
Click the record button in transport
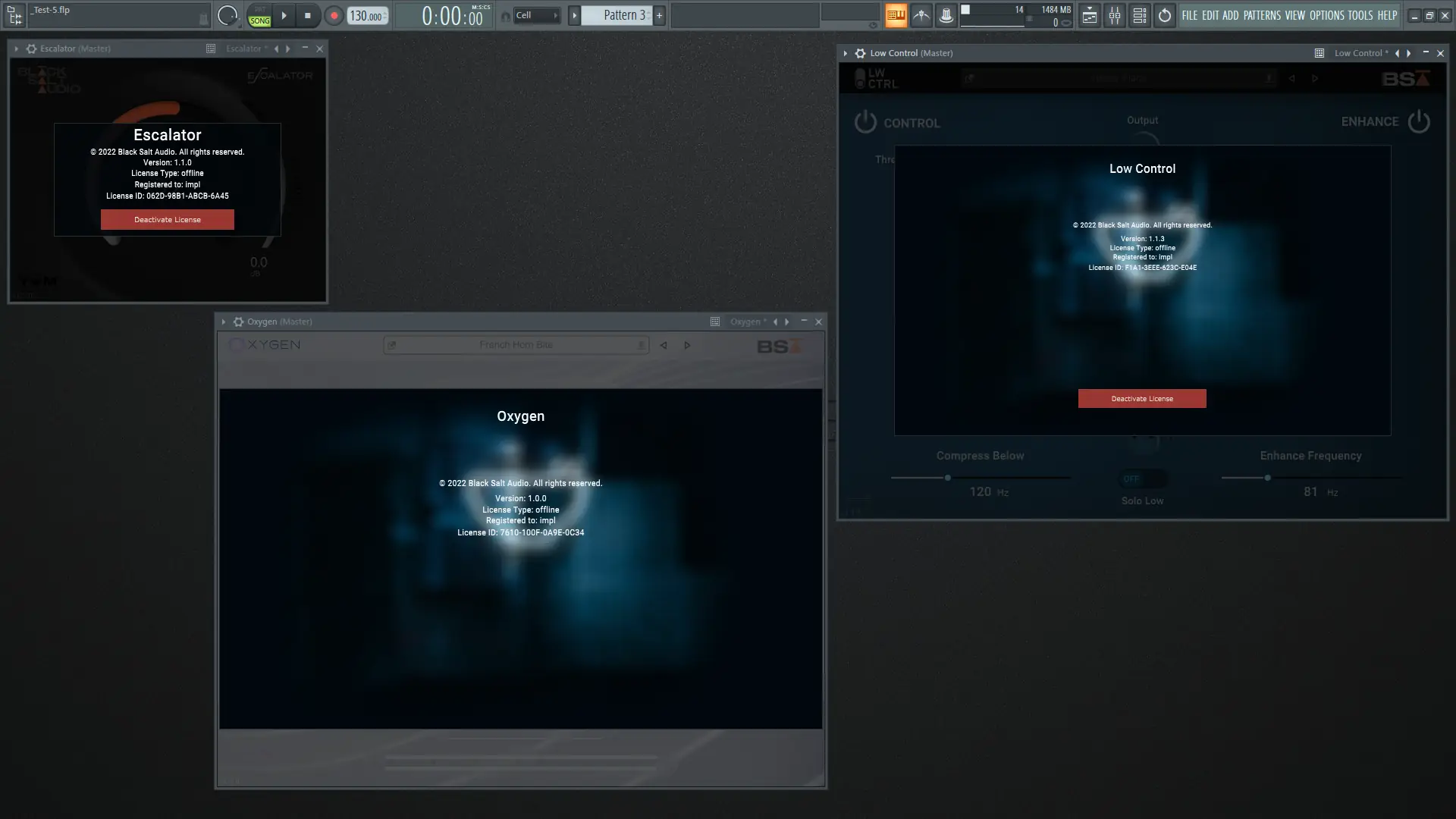334,15
